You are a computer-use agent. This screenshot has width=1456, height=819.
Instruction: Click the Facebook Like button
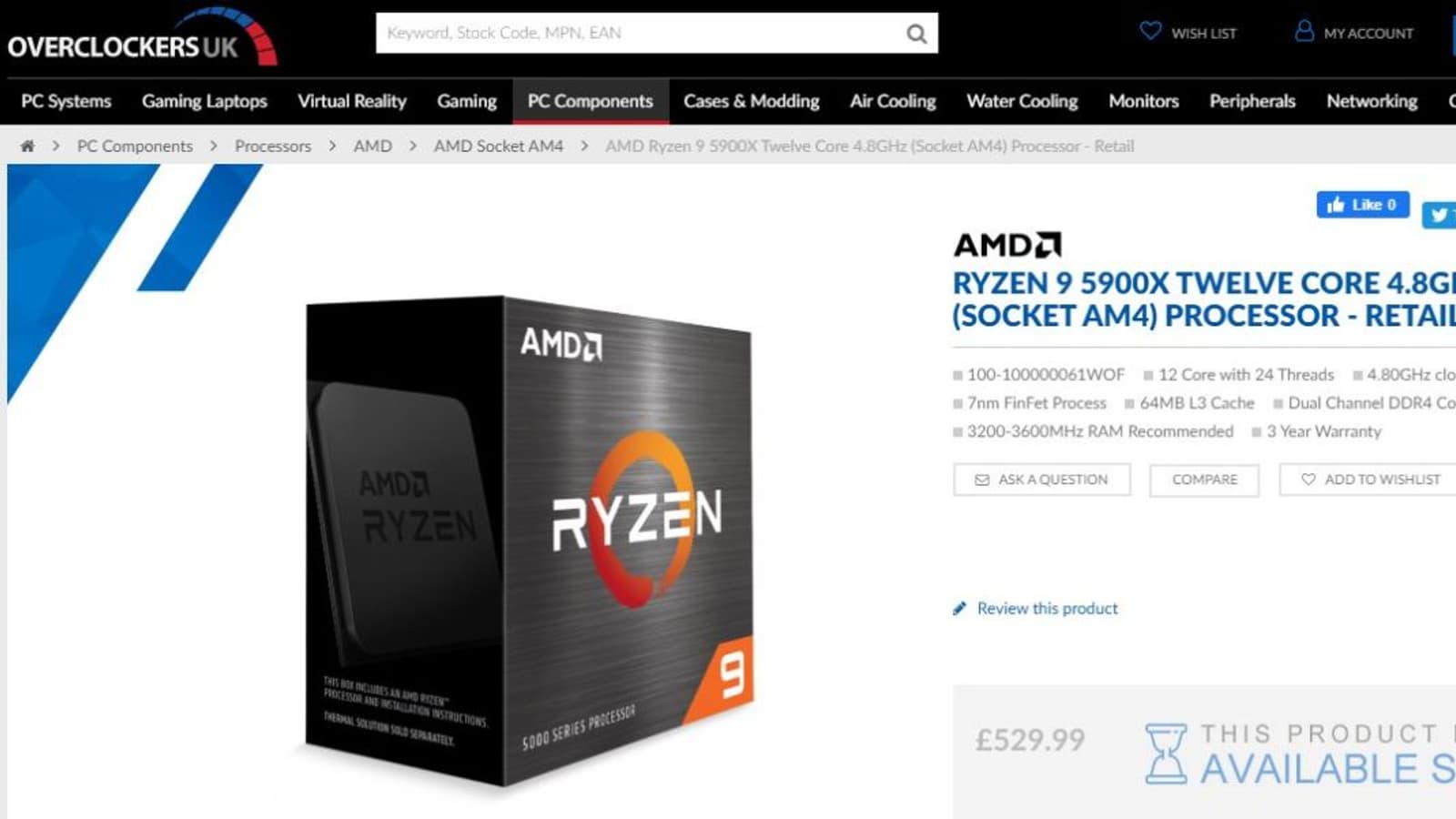(x=1362, y=205)
